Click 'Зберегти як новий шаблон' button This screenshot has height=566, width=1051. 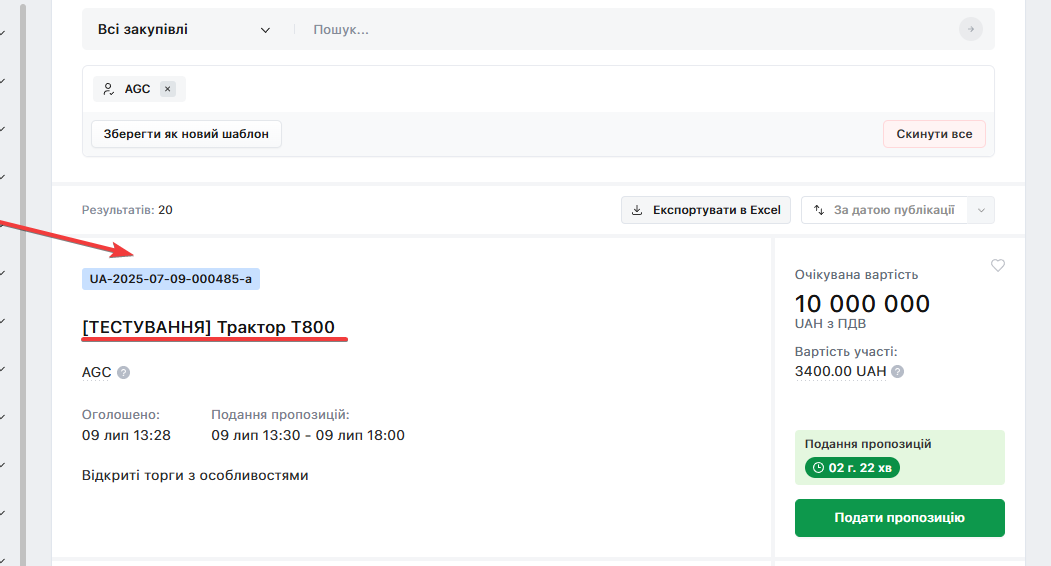click(x=186, y=134)
